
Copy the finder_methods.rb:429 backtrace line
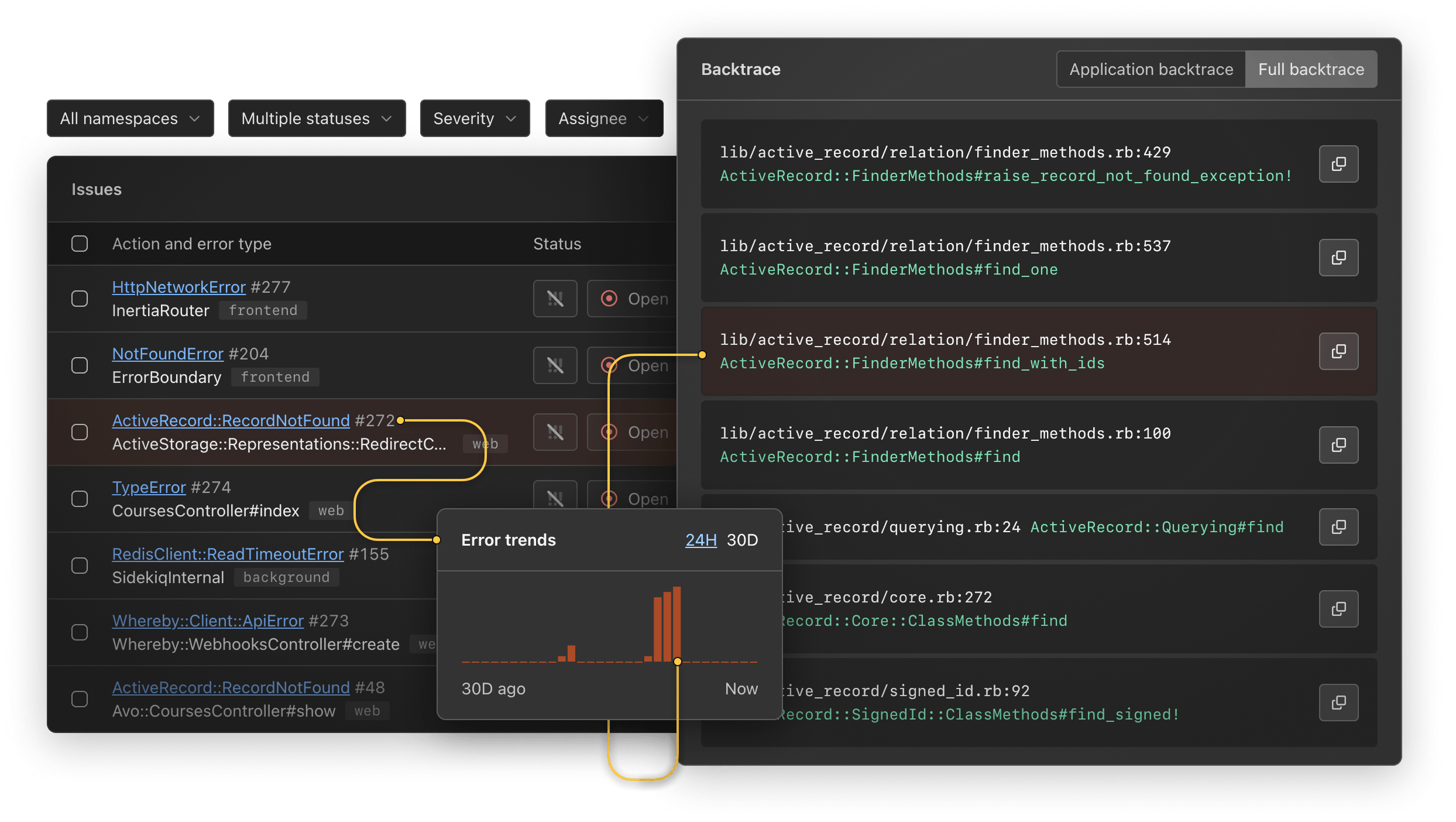[x=1338, y=164]
